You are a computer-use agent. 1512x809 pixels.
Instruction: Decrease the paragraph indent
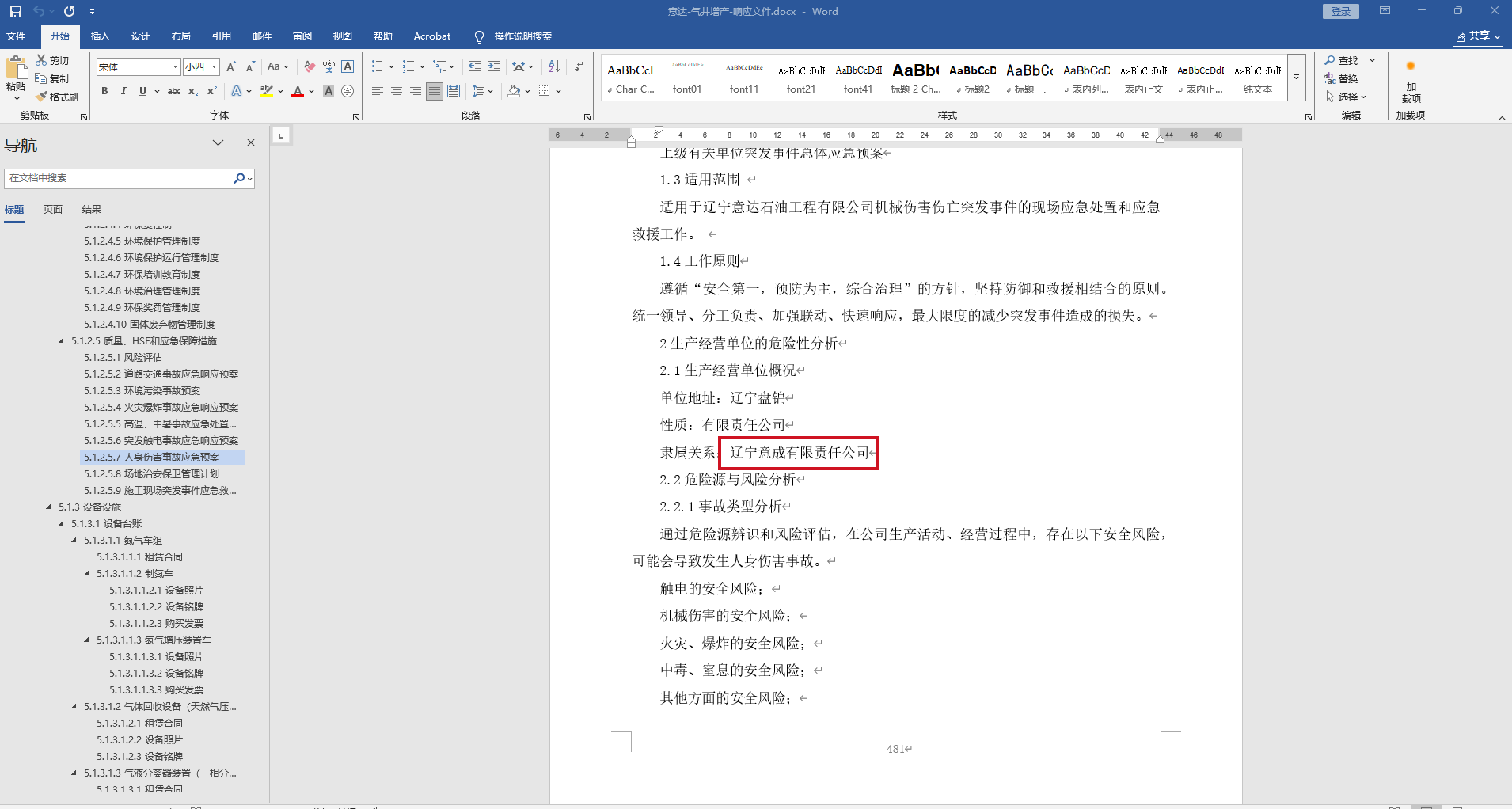click(x=475, y=67)
